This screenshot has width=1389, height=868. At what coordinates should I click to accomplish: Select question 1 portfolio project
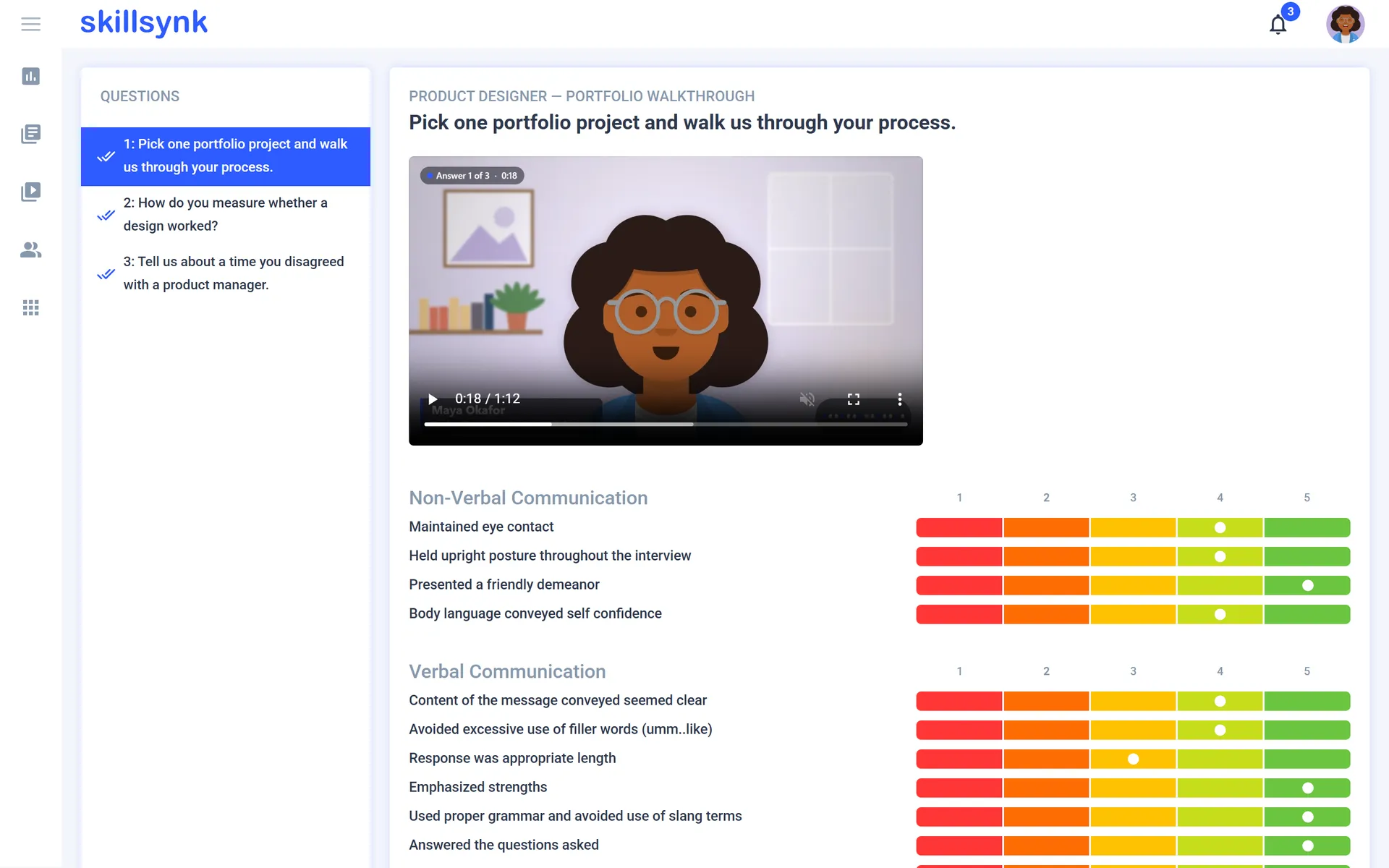click(x=226, y=156)
